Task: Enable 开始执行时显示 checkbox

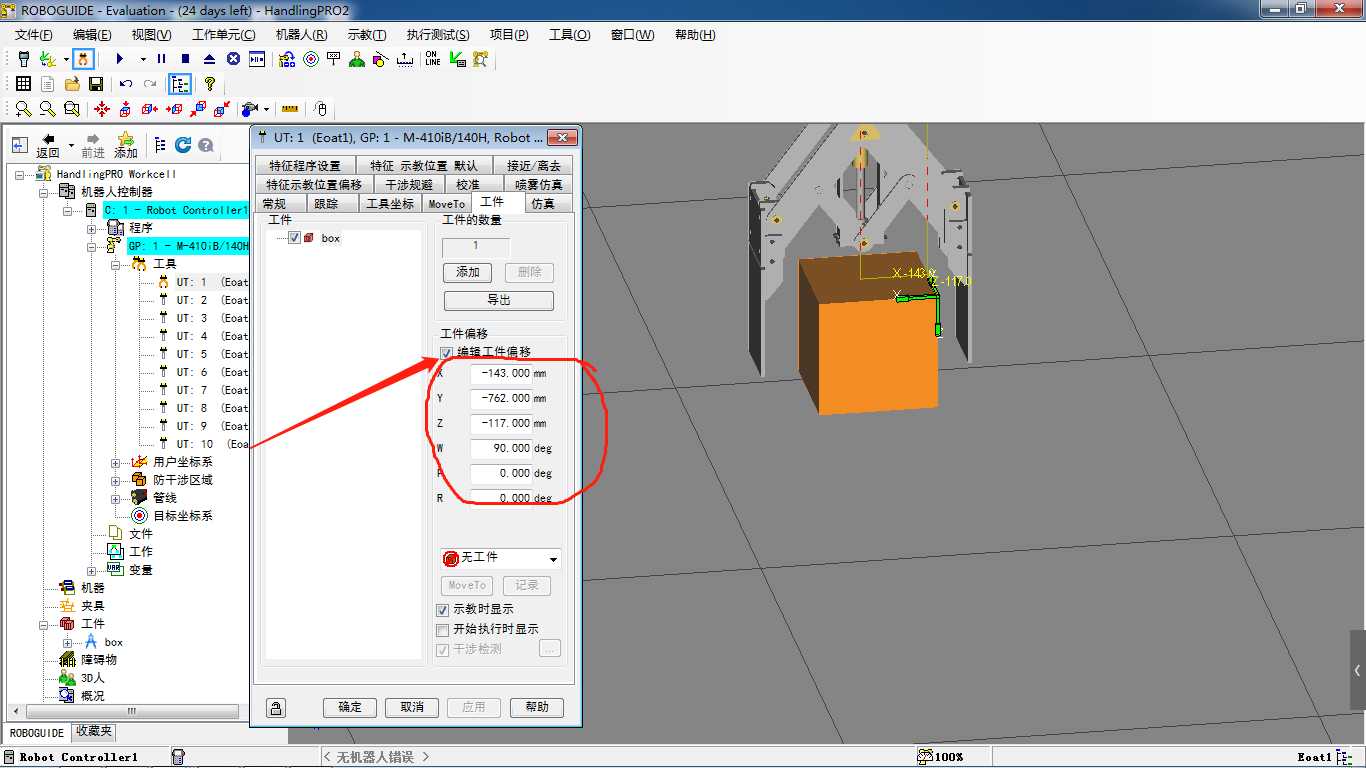Action: (x=443, y=630)
